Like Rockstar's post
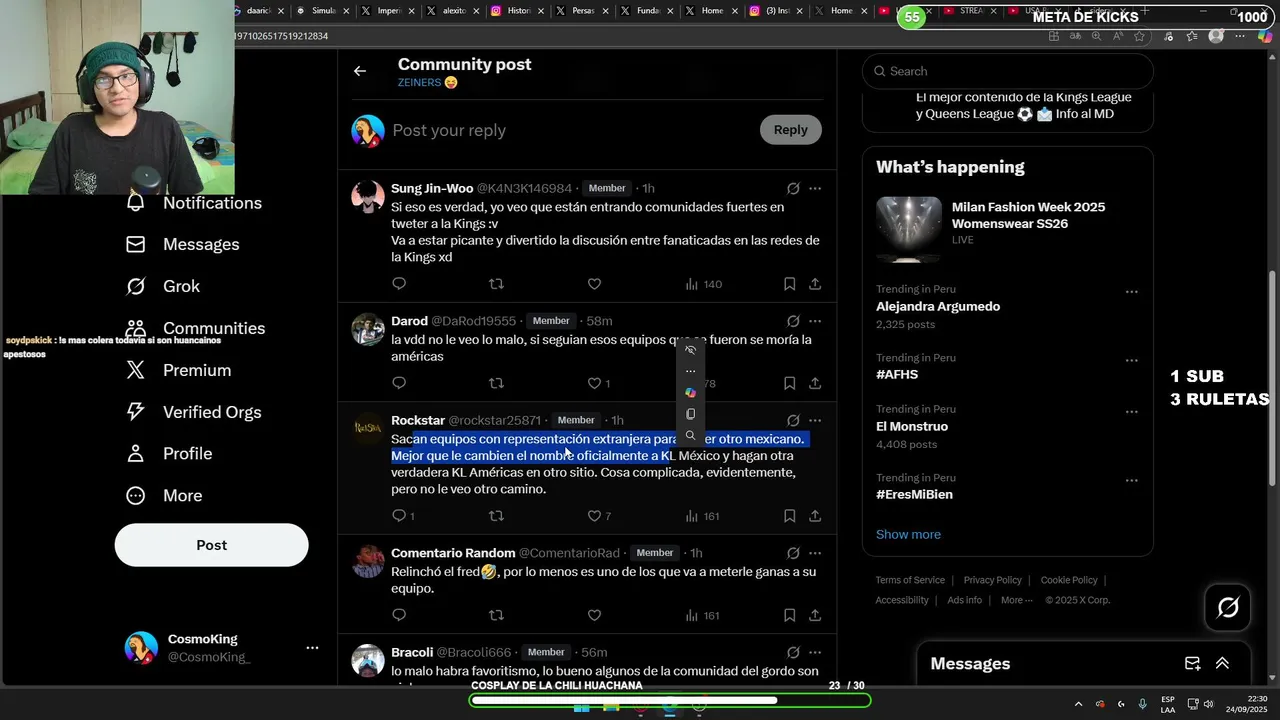1280x720 pixels. point(598,516)
